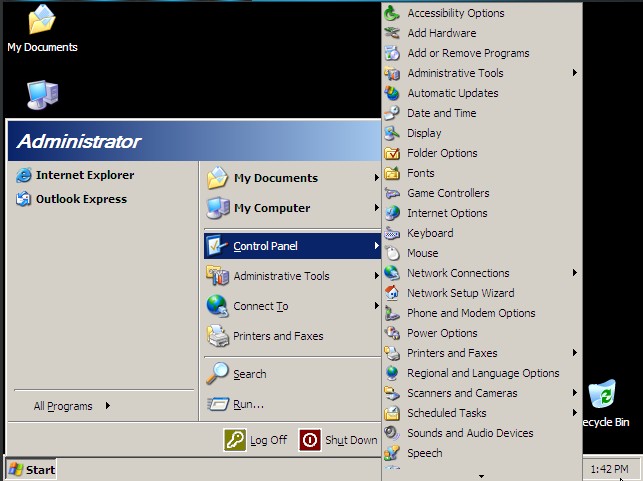Show more Control Panel items via bottom arrow
Viewport: 643px width, 481px height.
482,476
